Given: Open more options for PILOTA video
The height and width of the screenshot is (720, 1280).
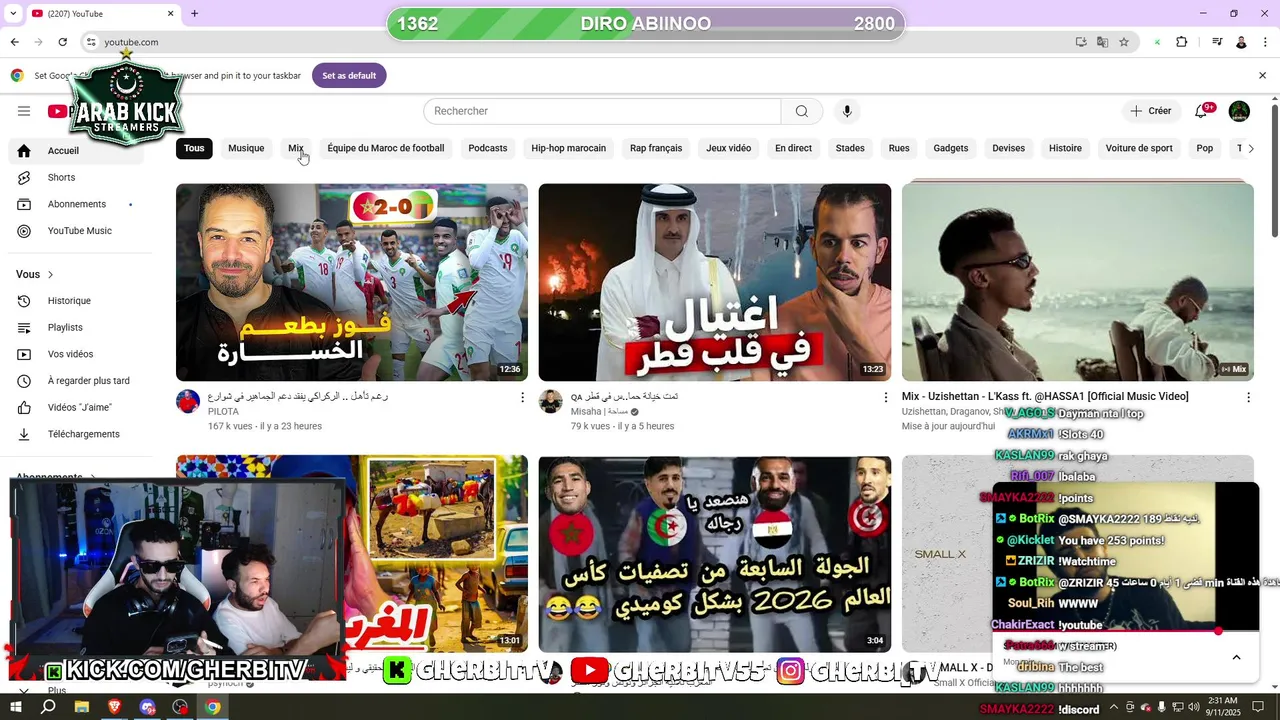Looking at the screenshot, I should tap(522, 398).
